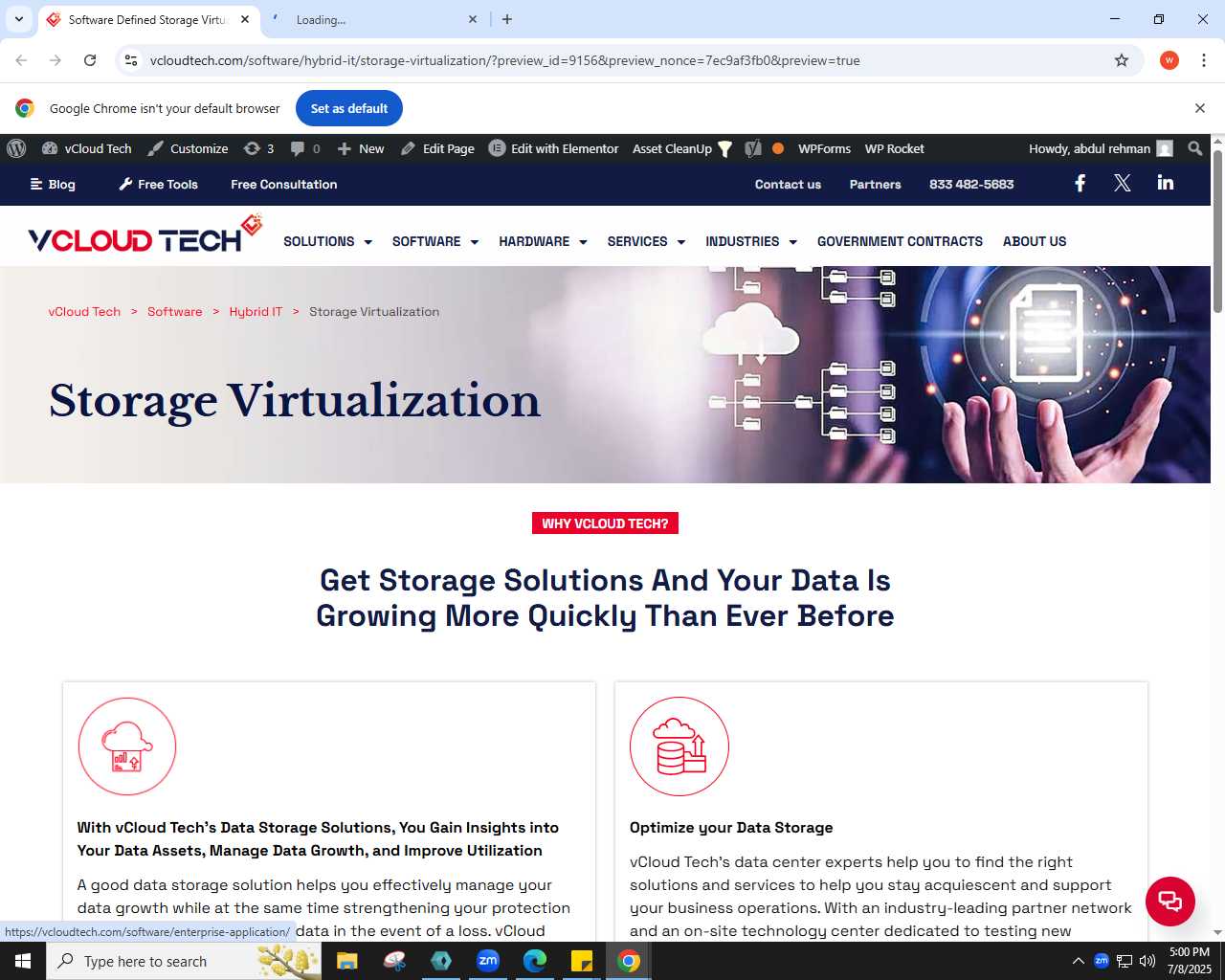Add New content from the admin bar

pos(361,148)
